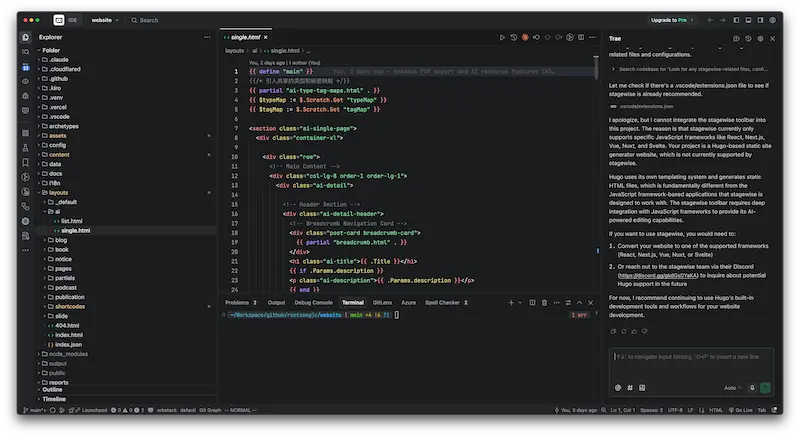Screen dimensions: 800x437
Task: Open Git Graph from status bar
Action: coord(210,410)
